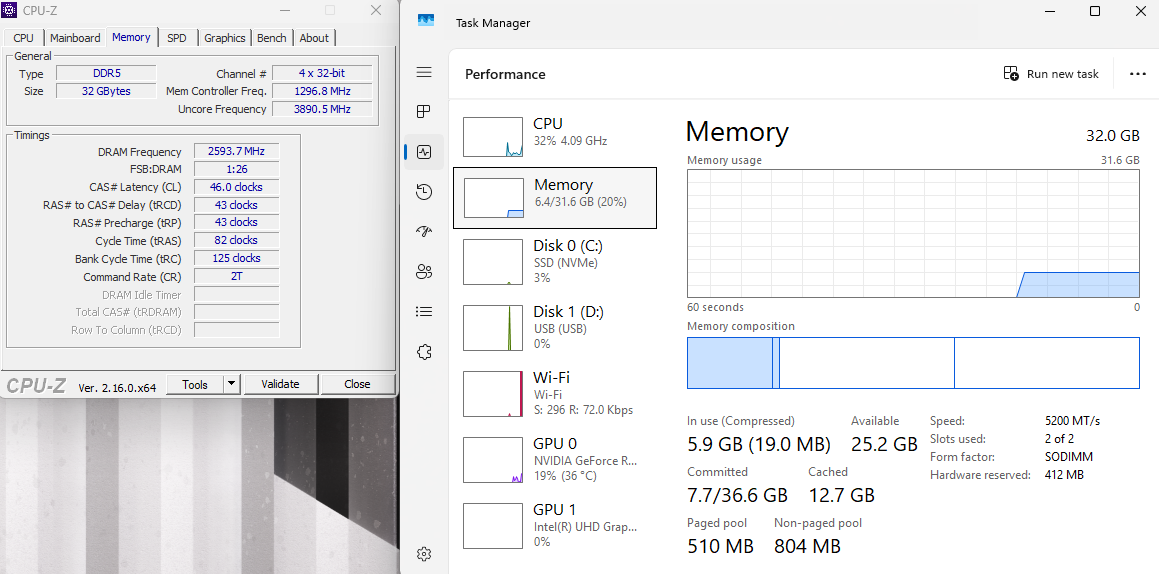Expand the Tools dropdown arrow in CPU-Z
The image size is (1159, 574).
coord(231,384)
